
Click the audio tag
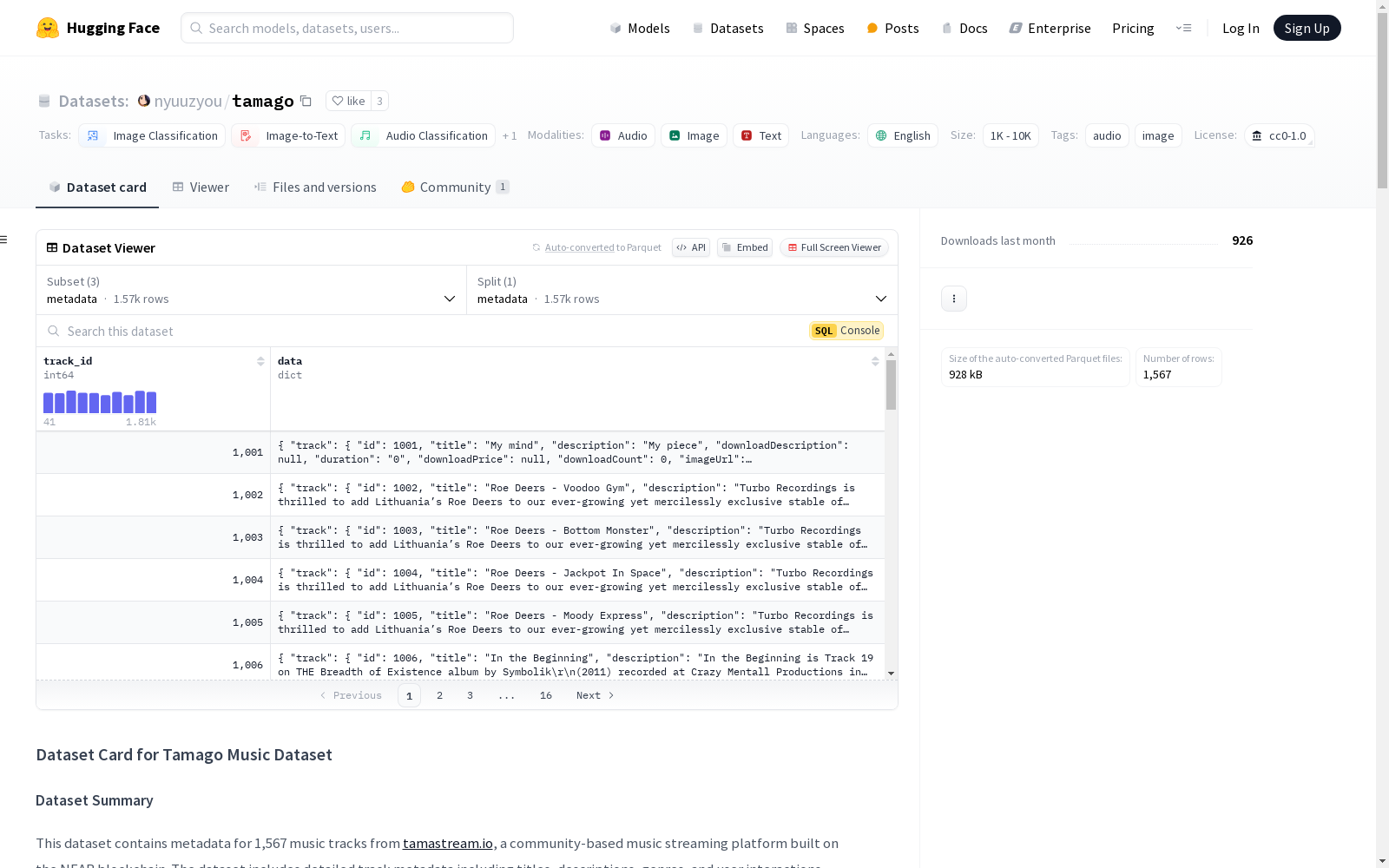[1107, 135]
